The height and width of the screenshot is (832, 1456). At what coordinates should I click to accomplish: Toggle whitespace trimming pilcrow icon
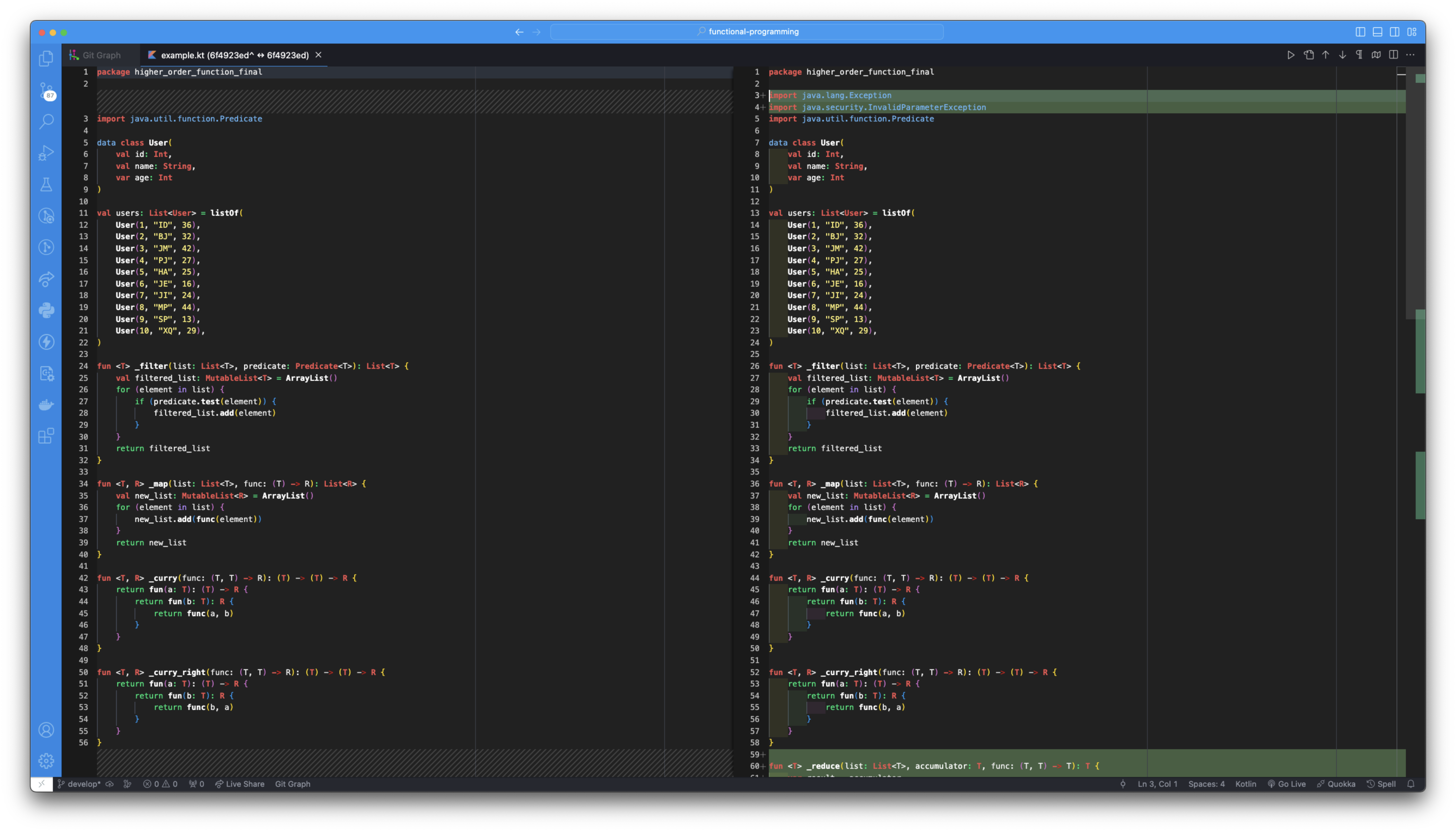1359,55
